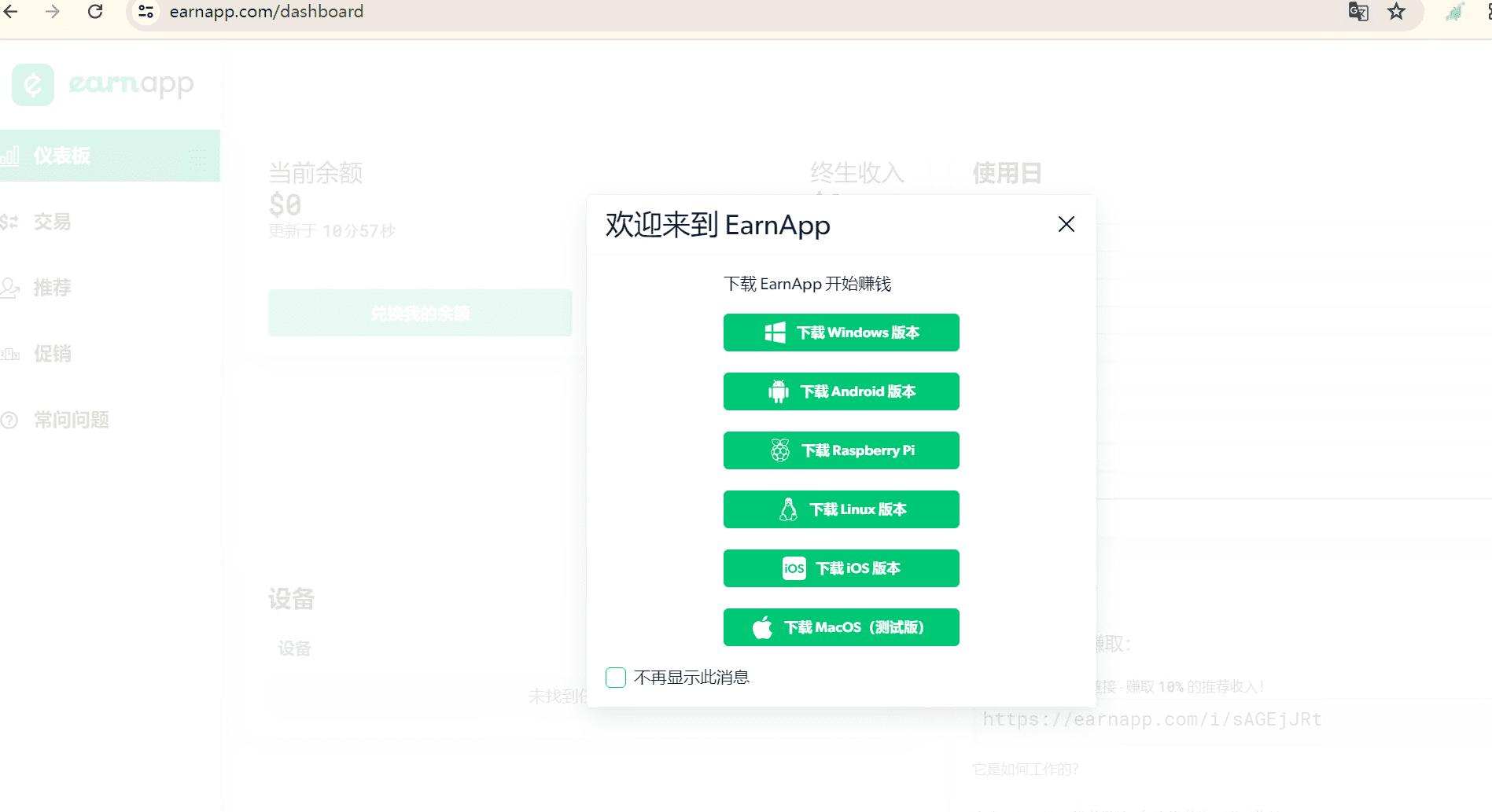Viewport: 1492px width, 812px height.
Task: Dismiss the welcome dialog with the X
Action: [x=1066, y=224]
